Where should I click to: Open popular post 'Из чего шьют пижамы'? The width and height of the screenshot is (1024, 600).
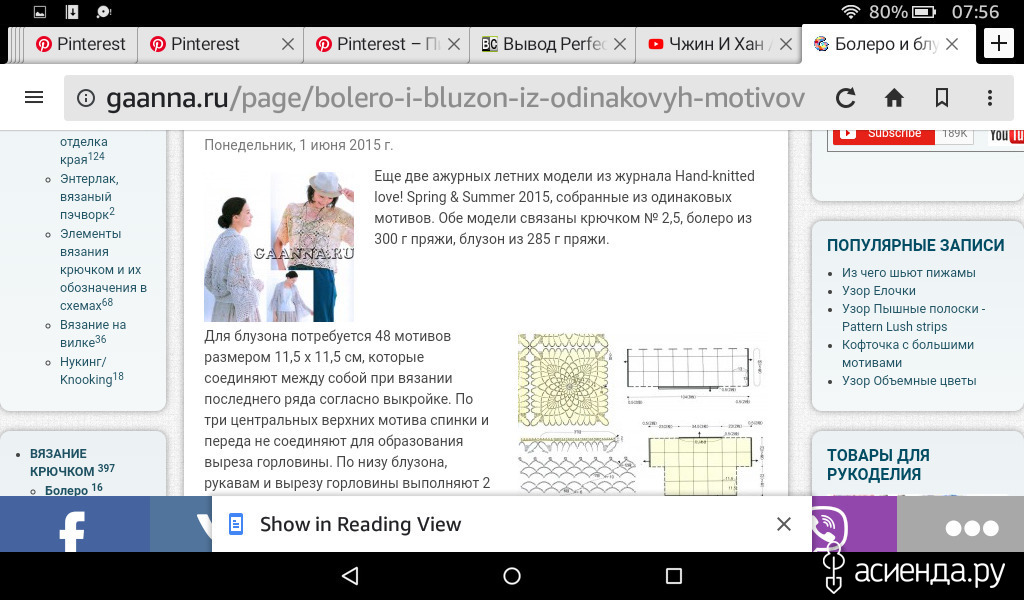[x=908, y=272]
